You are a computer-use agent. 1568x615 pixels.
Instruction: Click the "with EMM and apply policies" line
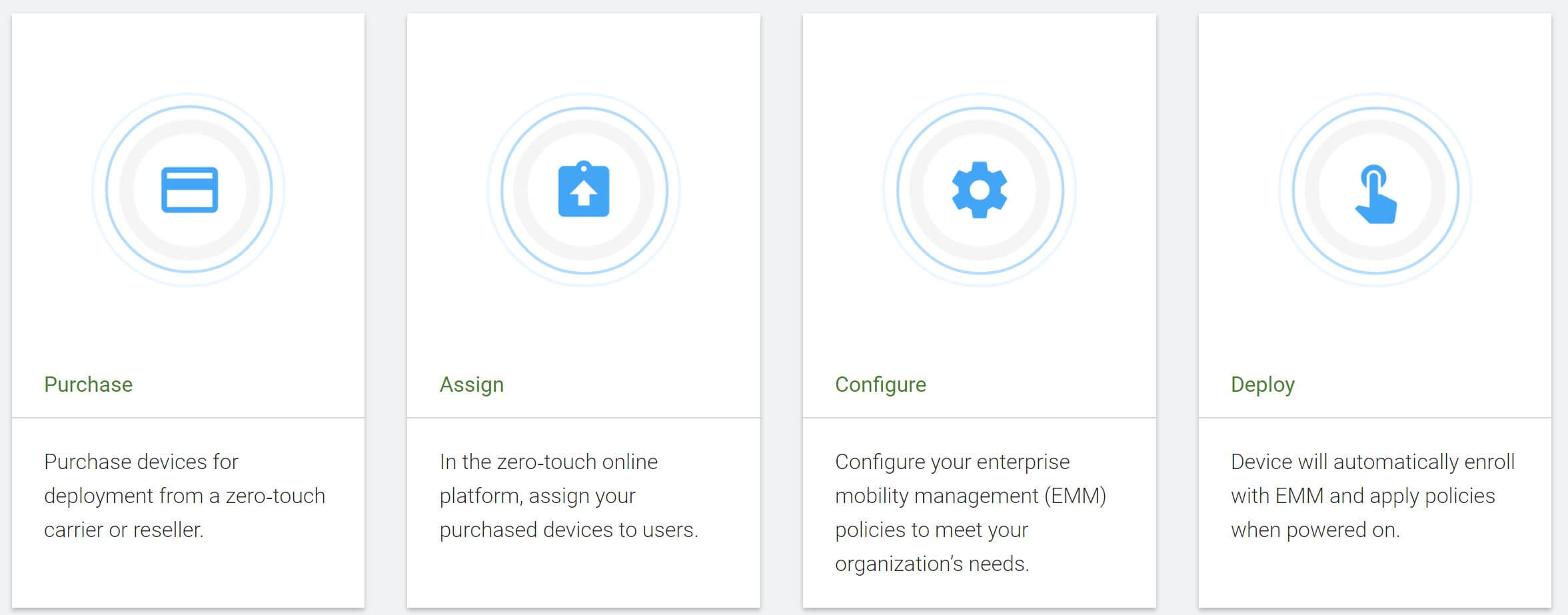point(1363,496)
